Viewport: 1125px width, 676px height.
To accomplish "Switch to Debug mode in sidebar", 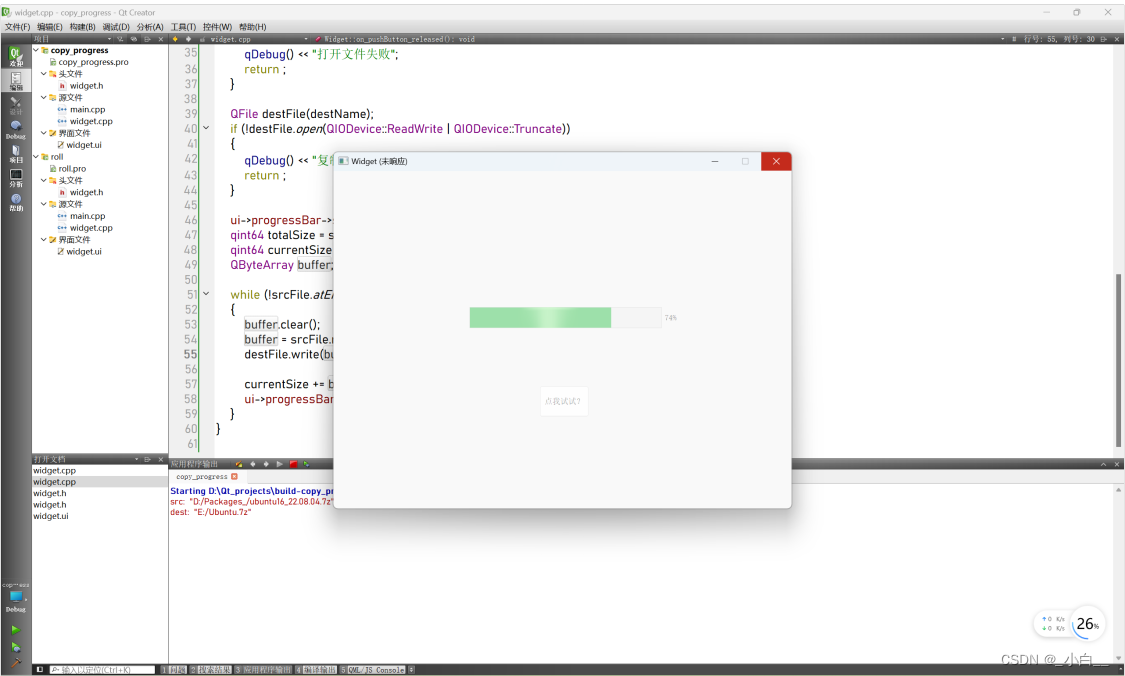I will pos(15,130).
